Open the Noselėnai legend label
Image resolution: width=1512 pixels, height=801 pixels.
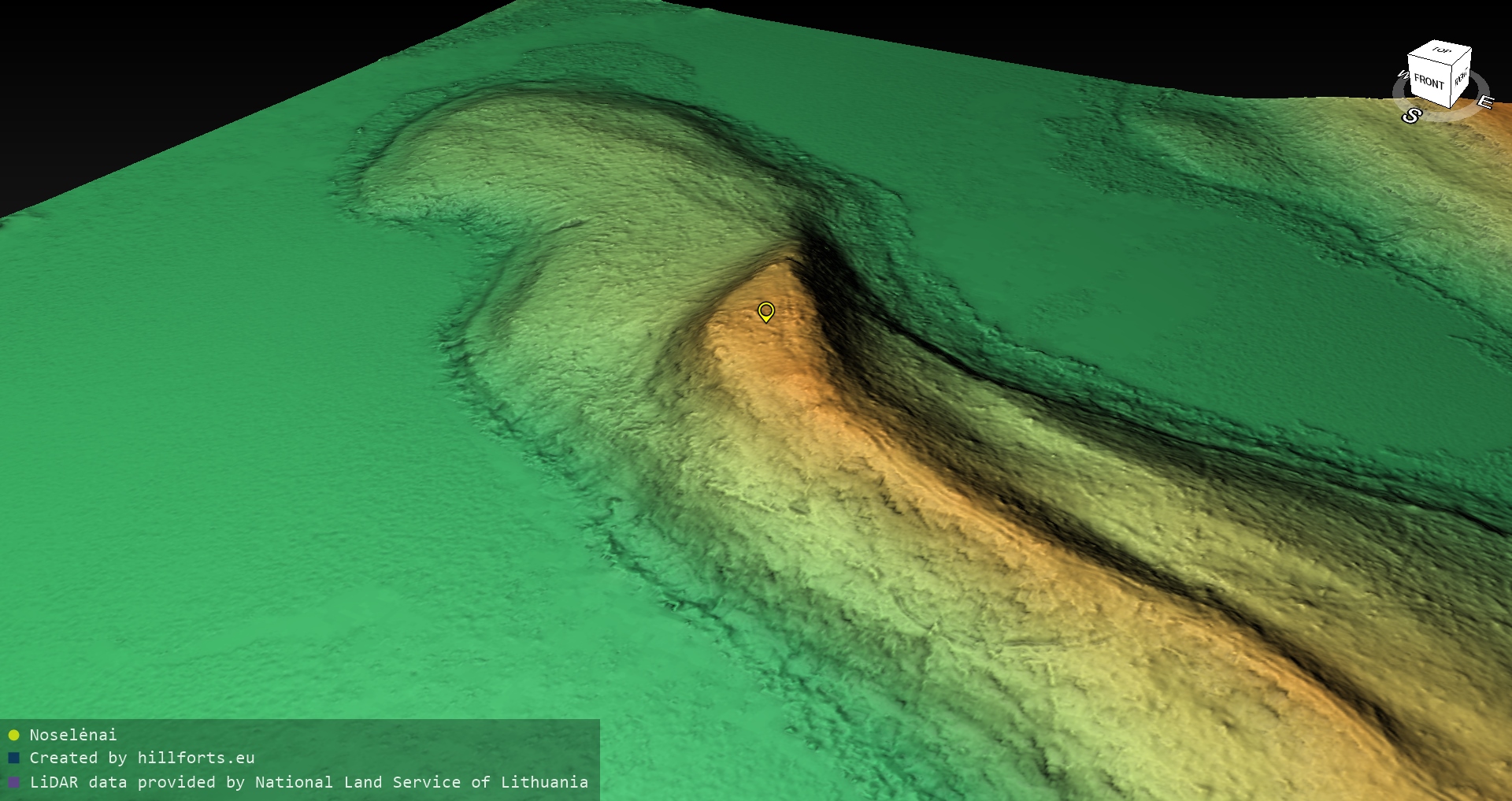[x=73, y=735]
